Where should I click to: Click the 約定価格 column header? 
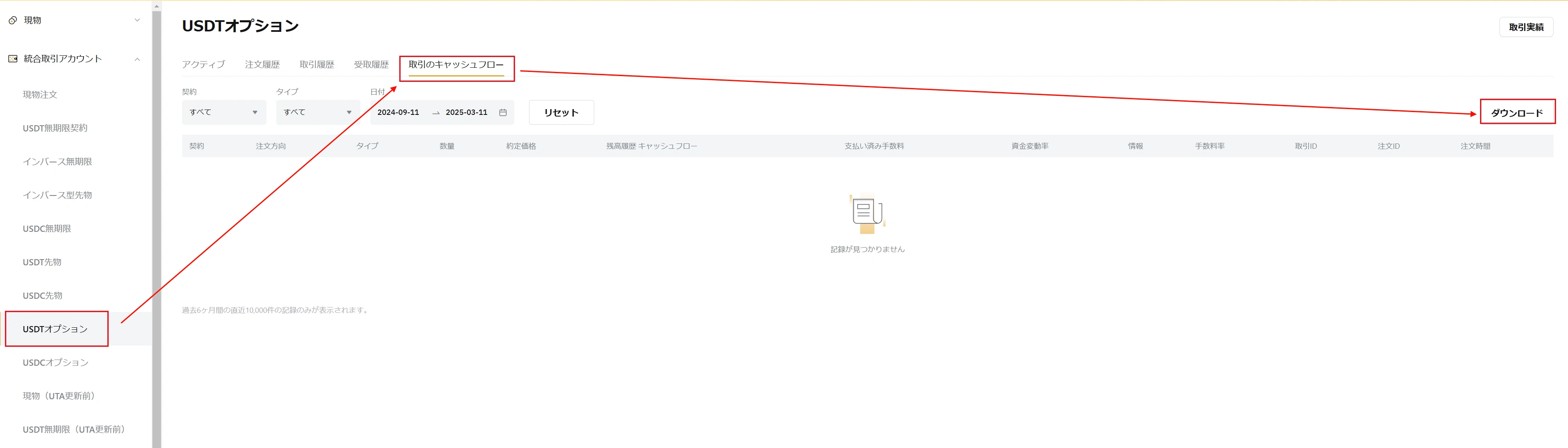(x=521, y=145)
